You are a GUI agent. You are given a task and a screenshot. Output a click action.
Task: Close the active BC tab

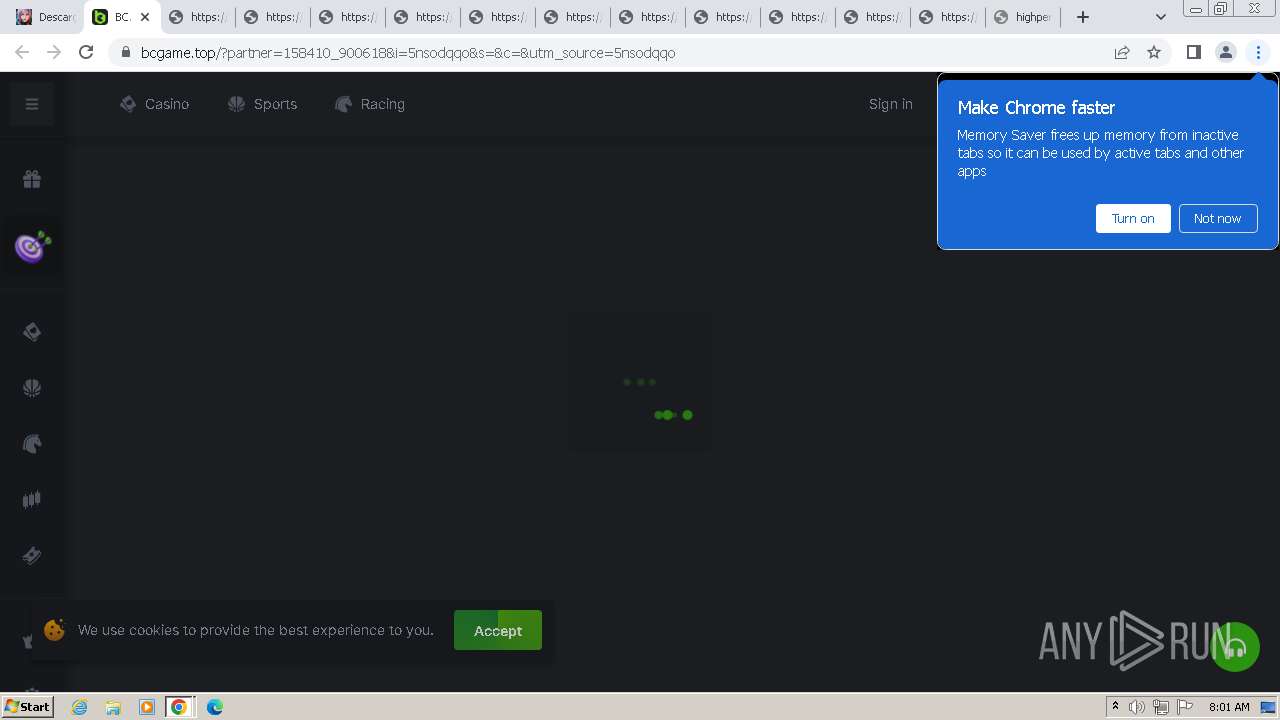click(x=145, y=17)
